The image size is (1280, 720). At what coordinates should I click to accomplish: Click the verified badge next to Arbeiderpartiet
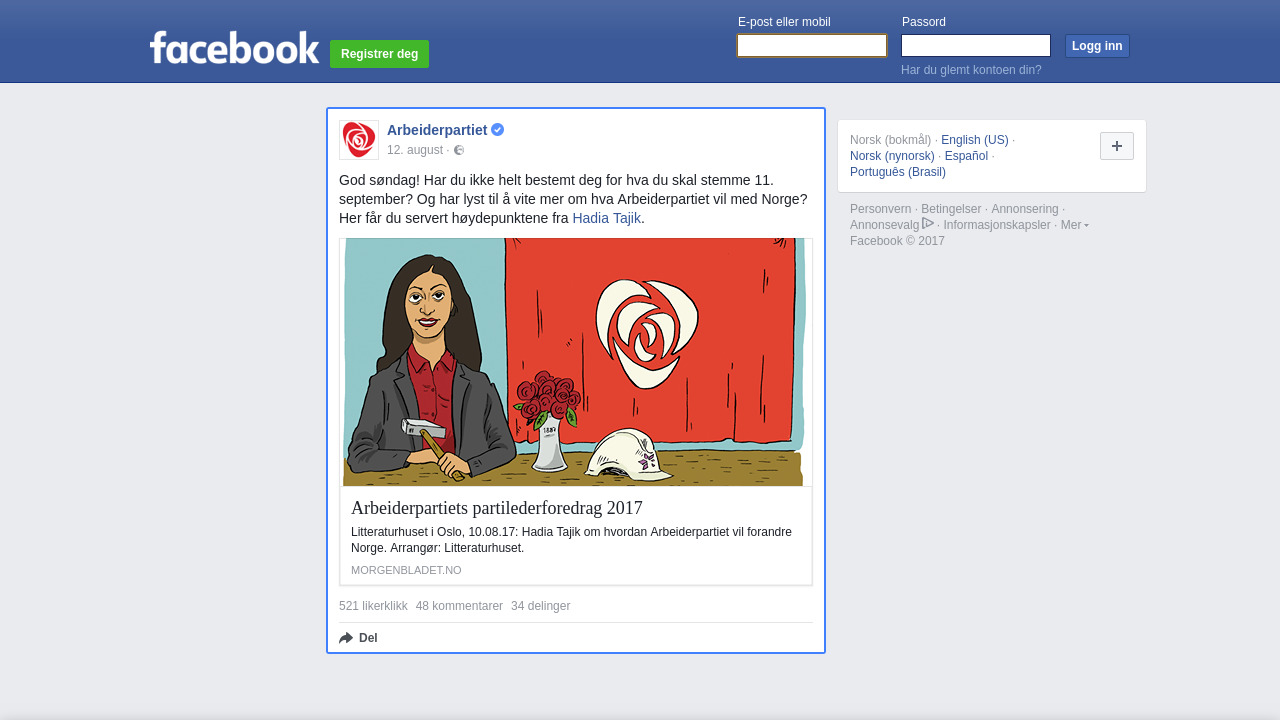click(x=498, y=130)
